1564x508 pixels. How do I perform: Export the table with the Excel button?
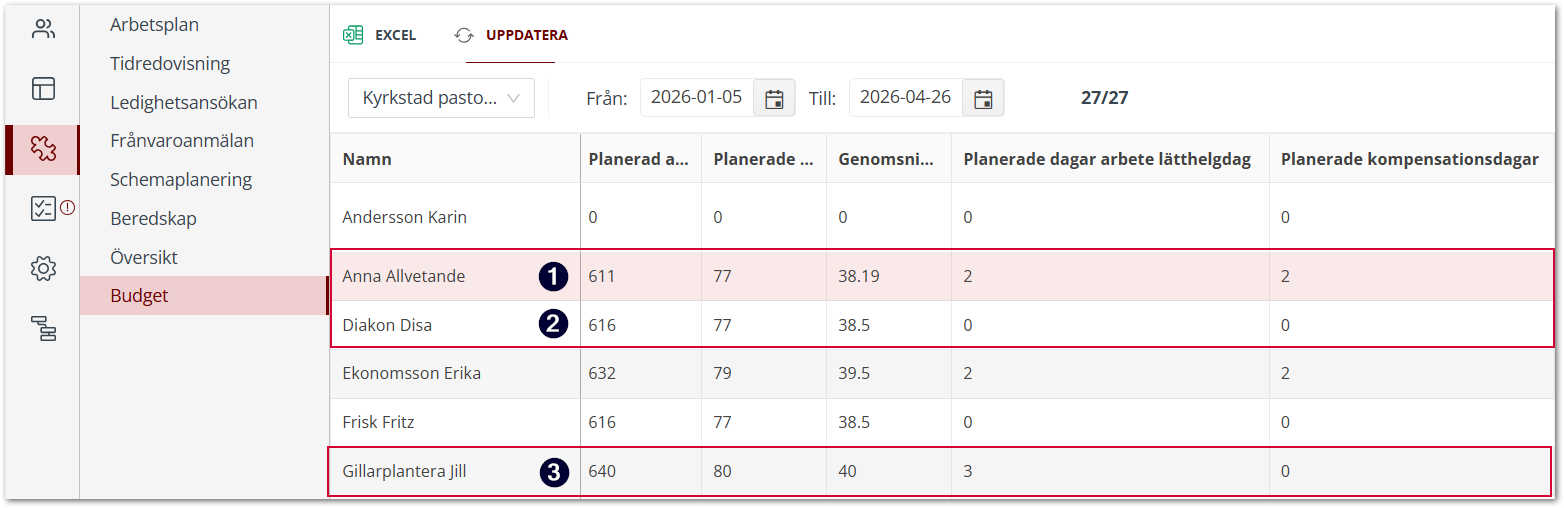(x=380, y=35)
